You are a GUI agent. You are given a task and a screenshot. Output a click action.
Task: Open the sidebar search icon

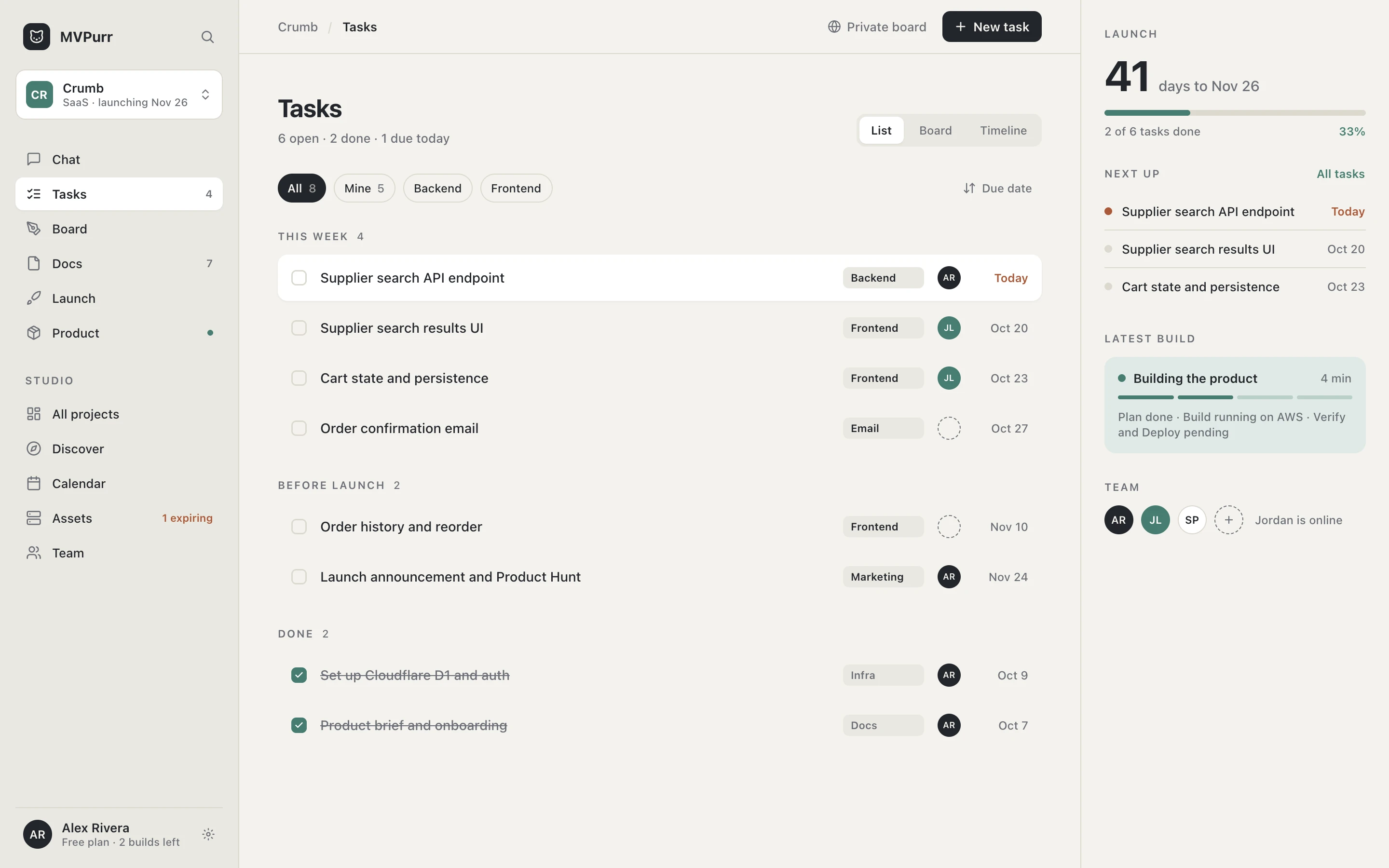[x=208, y=37]
